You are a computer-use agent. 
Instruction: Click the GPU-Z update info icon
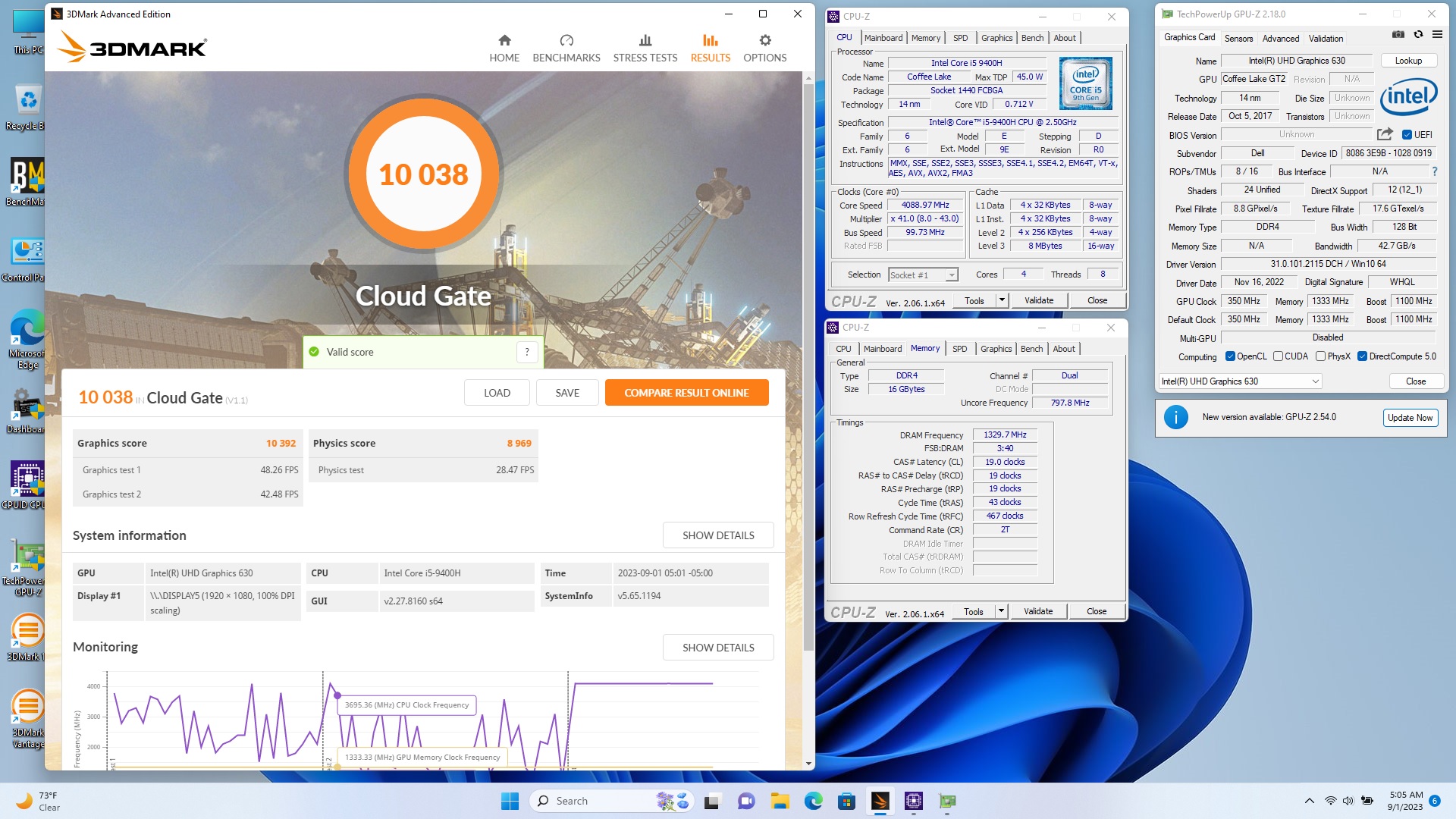(1175, 417)
